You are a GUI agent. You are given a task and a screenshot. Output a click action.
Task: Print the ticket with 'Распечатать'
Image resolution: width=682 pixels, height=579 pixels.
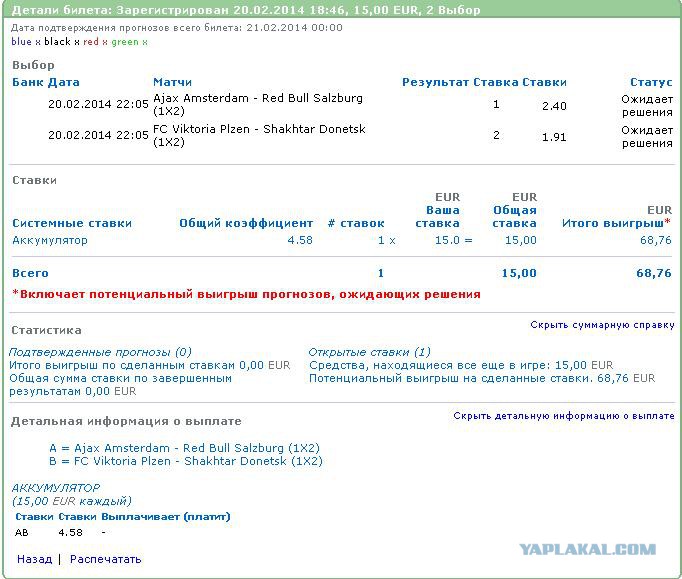105,559
